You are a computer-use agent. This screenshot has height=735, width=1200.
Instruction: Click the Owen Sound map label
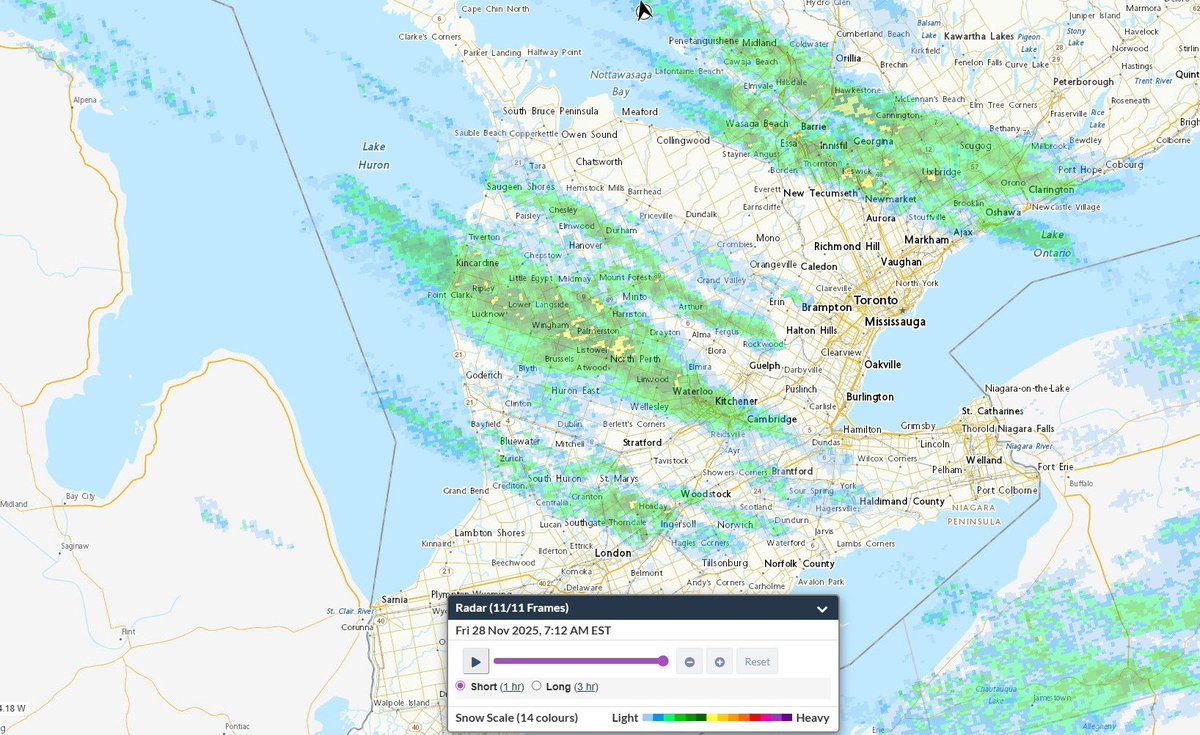click(x=589, y=134)
